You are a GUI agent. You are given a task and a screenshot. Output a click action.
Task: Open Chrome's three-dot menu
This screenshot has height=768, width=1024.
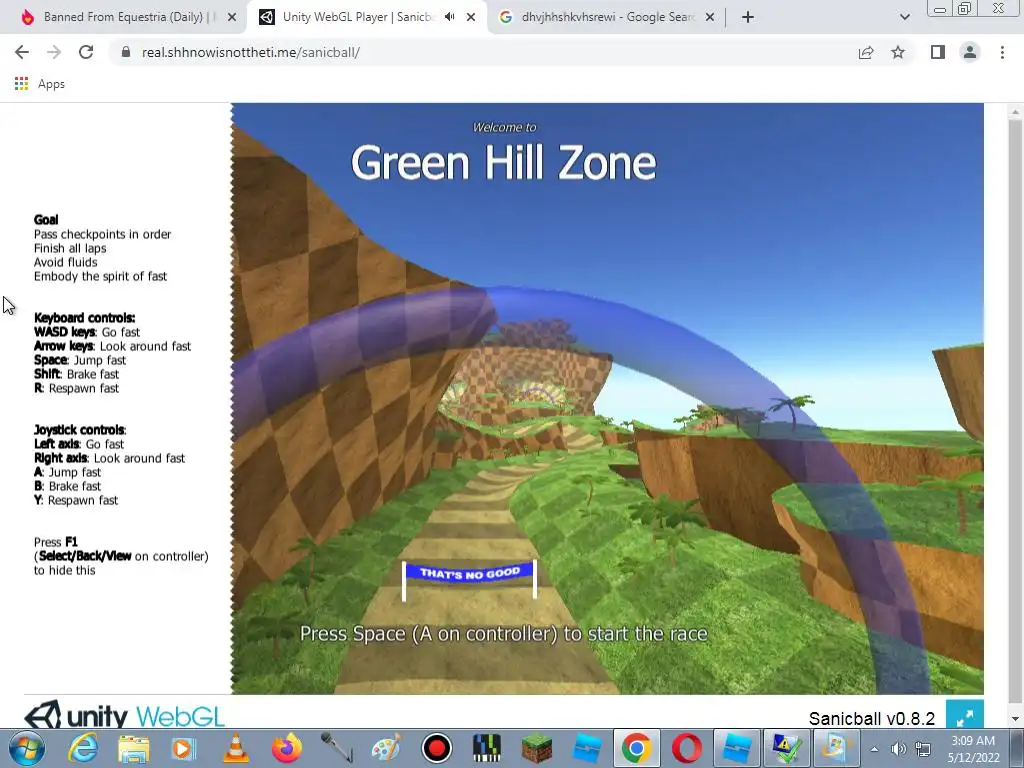pyautogui.click(x=1002, y=52)
